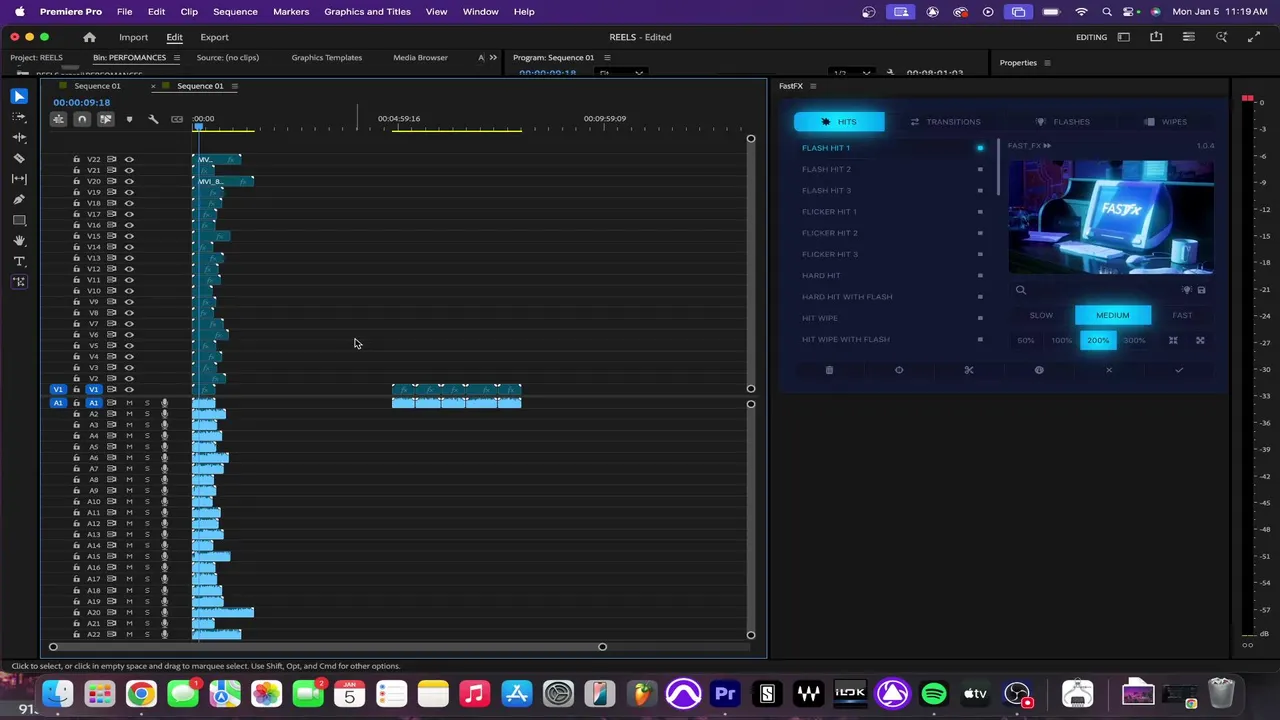This screenshot has height=720, width=1280.
Task: Select the Ripple Edit tool
Action: [19, 137]
